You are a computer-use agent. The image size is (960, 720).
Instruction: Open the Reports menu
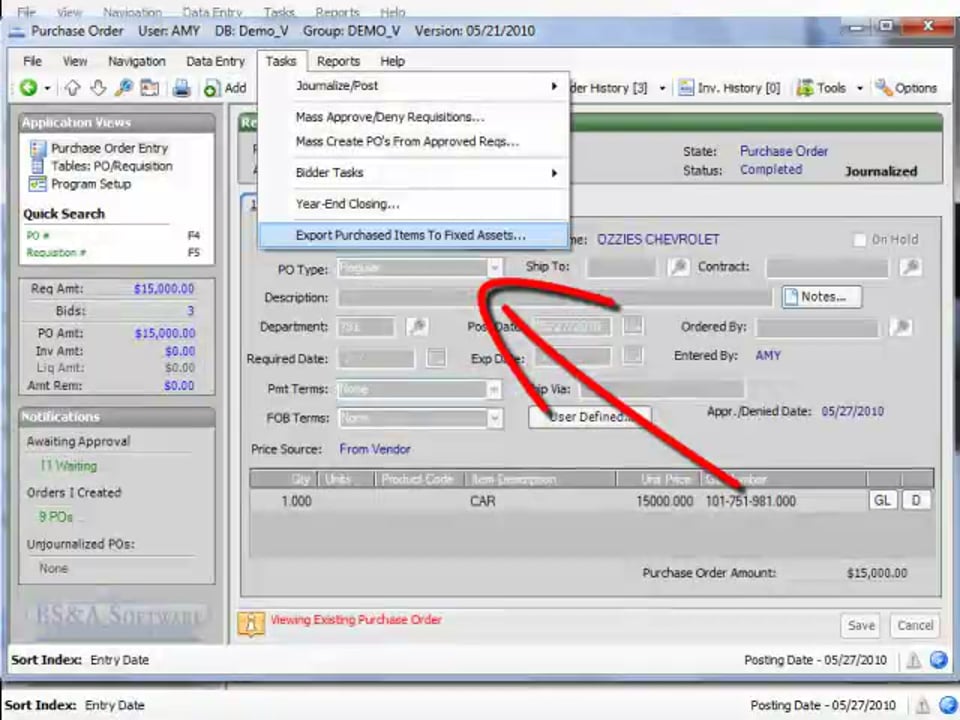(x=338, y=61)
